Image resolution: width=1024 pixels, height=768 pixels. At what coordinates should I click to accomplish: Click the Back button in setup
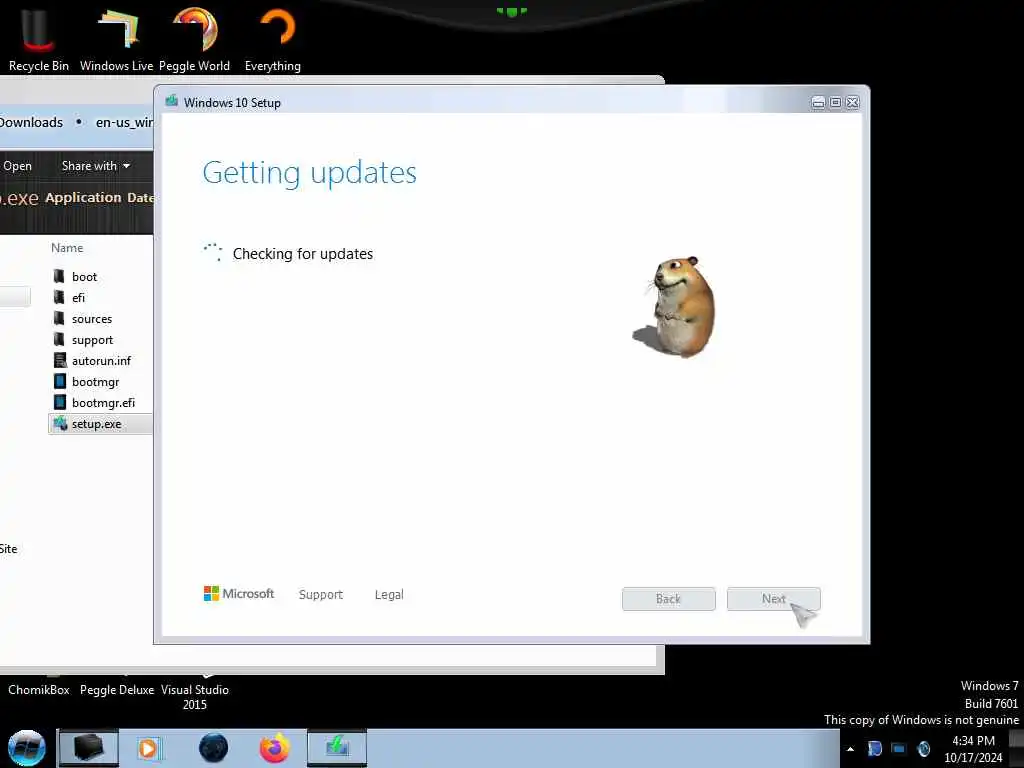click(669, 599)
